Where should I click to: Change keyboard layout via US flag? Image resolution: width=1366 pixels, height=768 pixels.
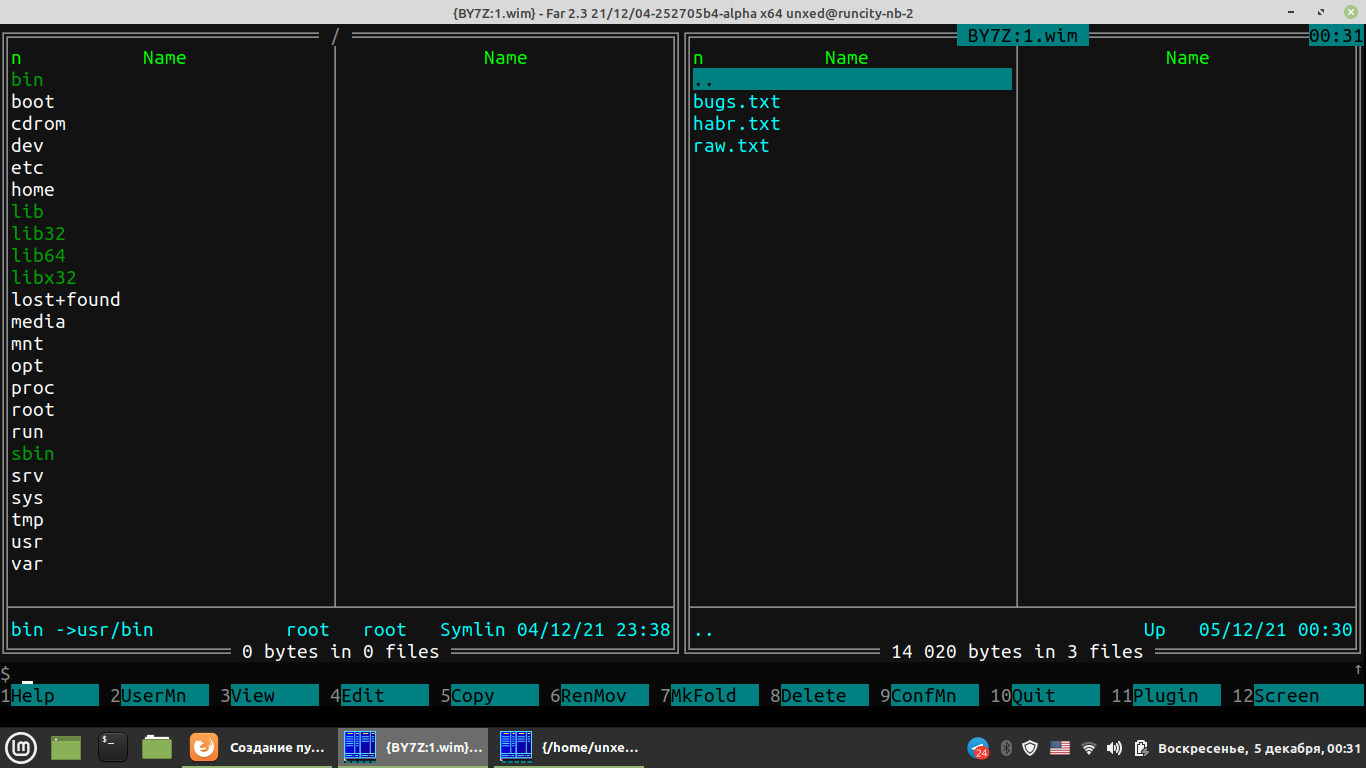tap(1060, 748)
